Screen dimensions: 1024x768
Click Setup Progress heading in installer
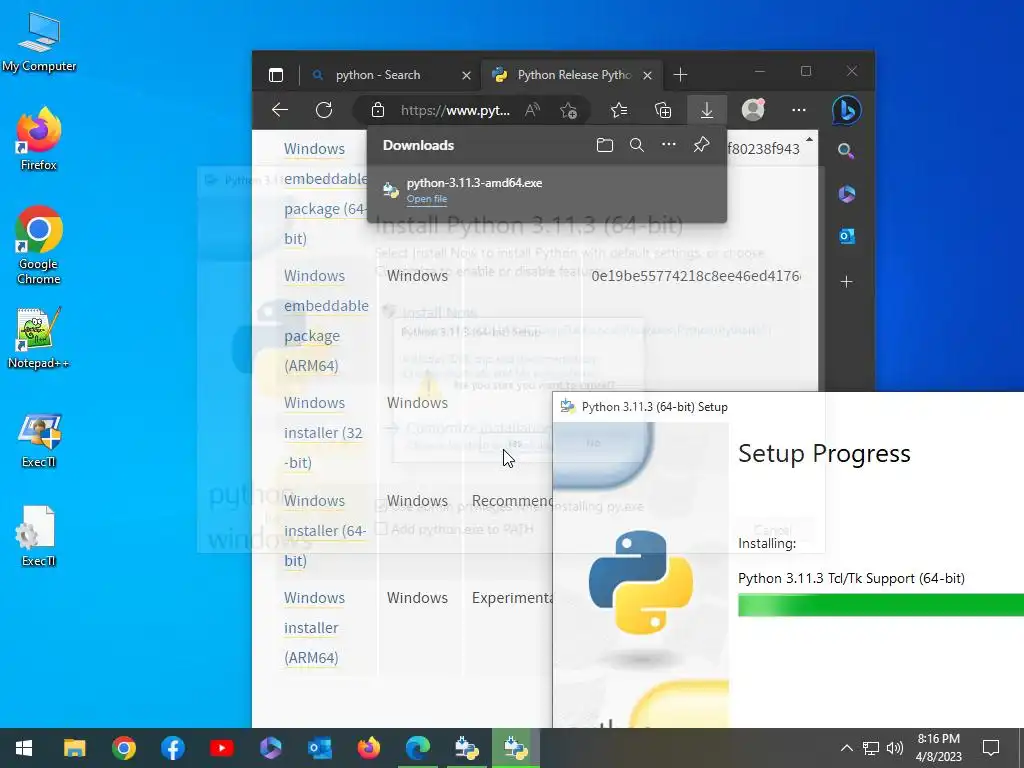824,454
